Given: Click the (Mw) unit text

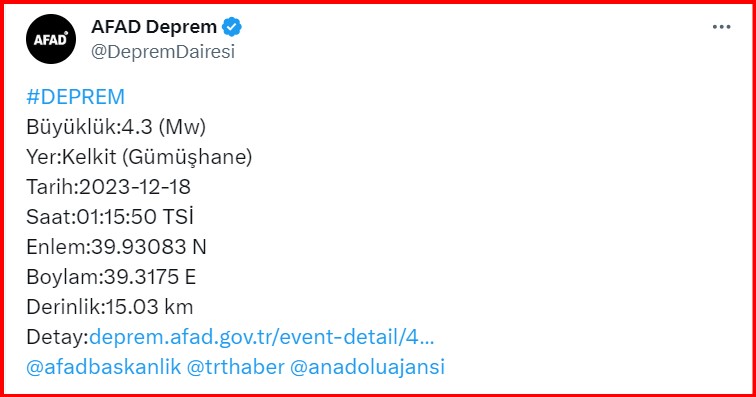Looking at the screenshot, I should pyautogui.click(x=182, y=127).
